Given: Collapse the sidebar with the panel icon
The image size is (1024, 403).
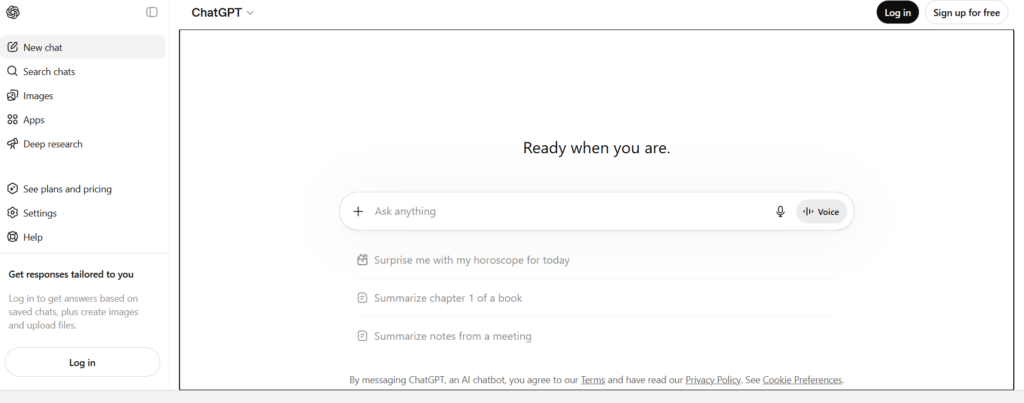Looking at the screenshot, I should (x=152, y=12).
